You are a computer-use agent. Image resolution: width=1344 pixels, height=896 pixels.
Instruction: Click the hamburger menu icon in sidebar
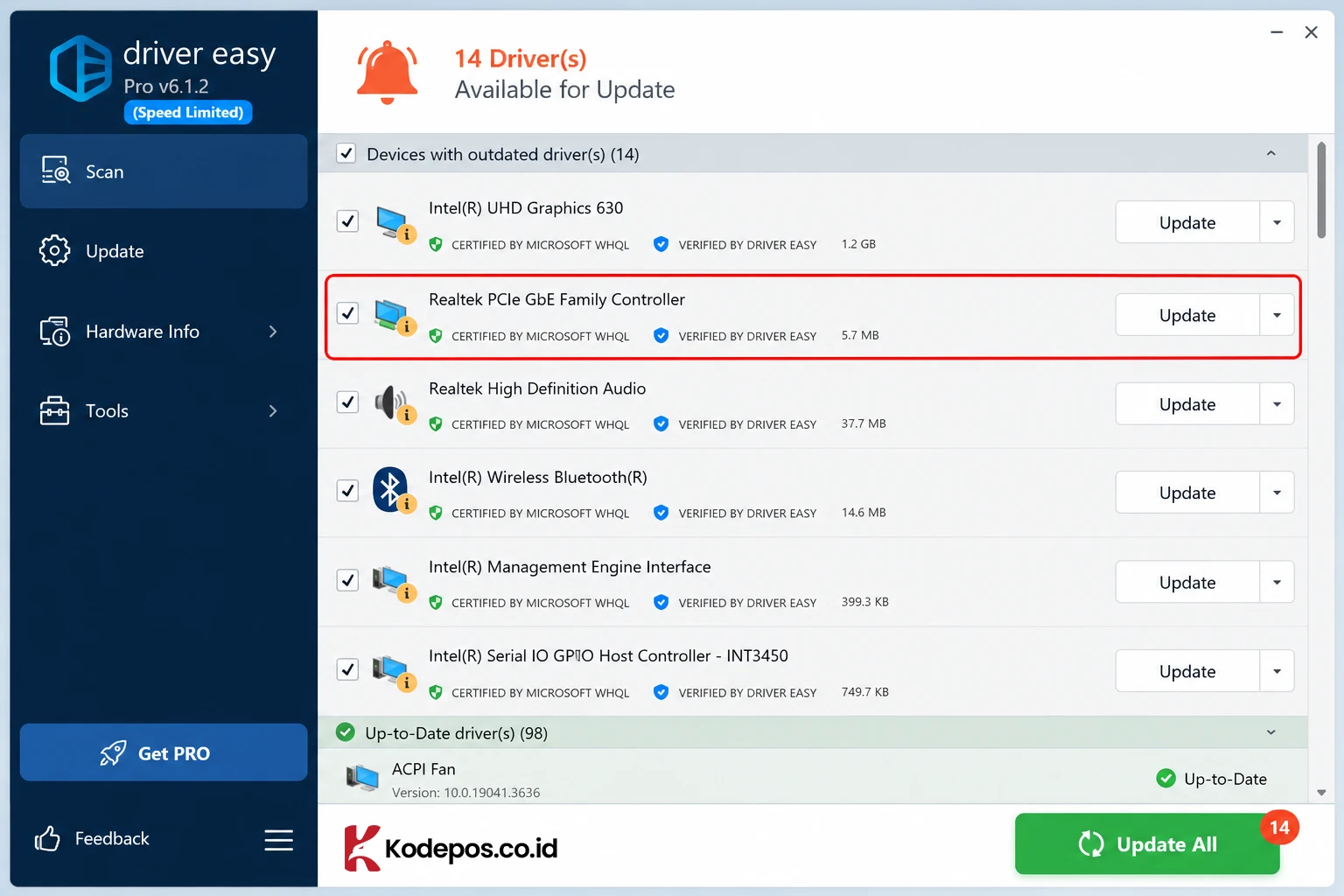coord(279,840)
